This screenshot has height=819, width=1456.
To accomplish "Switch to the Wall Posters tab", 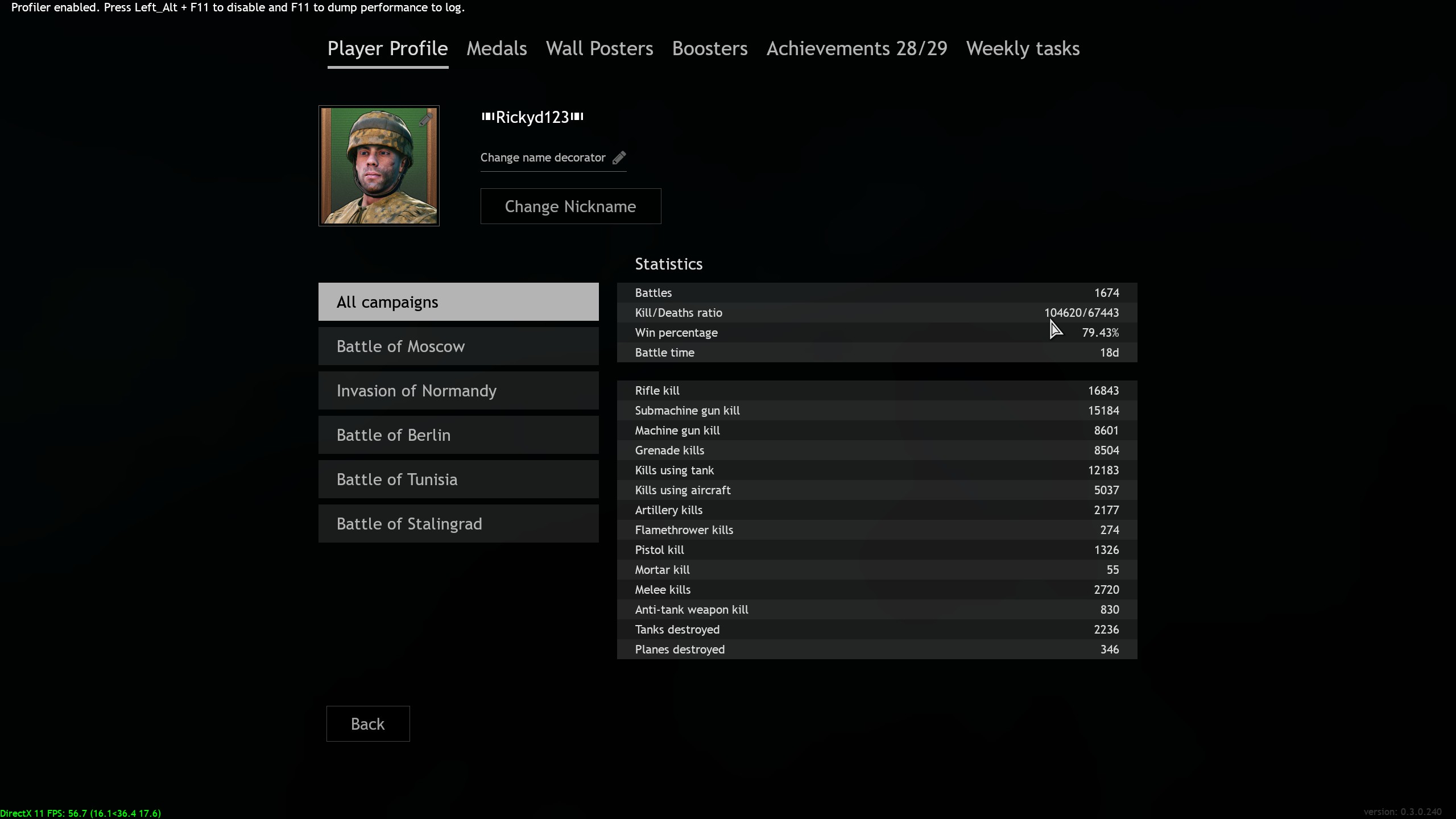I will coord(599,49).
